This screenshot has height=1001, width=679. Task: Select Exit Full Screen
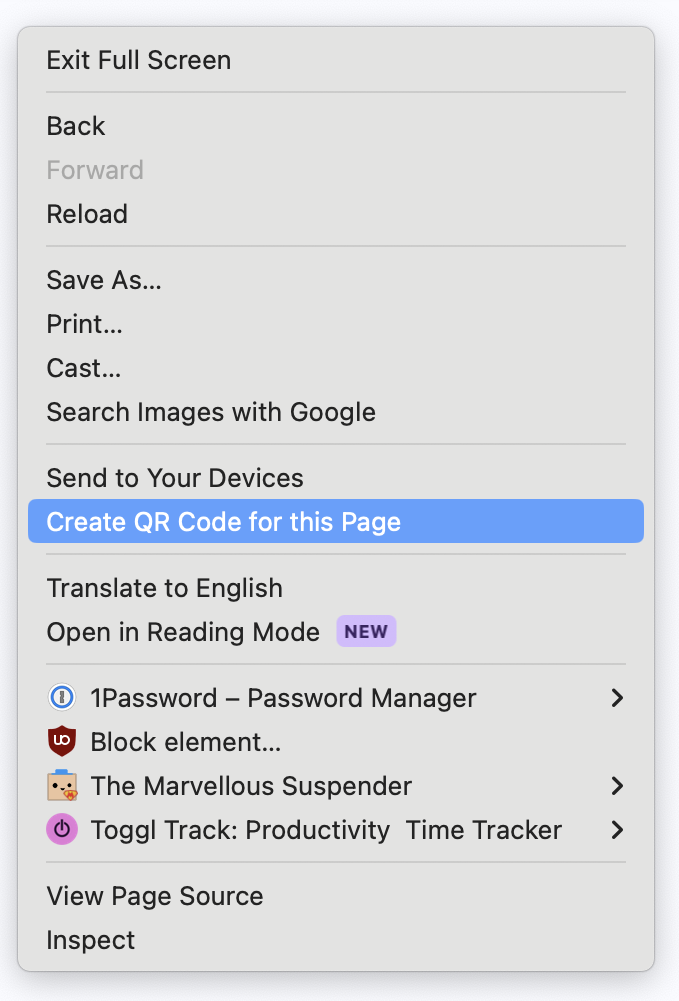(138, 60)
